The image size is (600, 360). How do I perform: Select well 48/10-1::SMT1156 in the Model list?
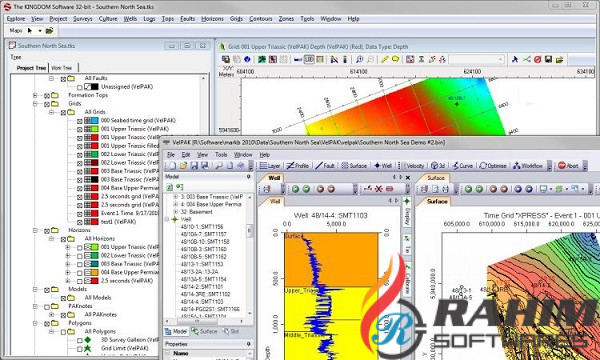coord(202,226)
